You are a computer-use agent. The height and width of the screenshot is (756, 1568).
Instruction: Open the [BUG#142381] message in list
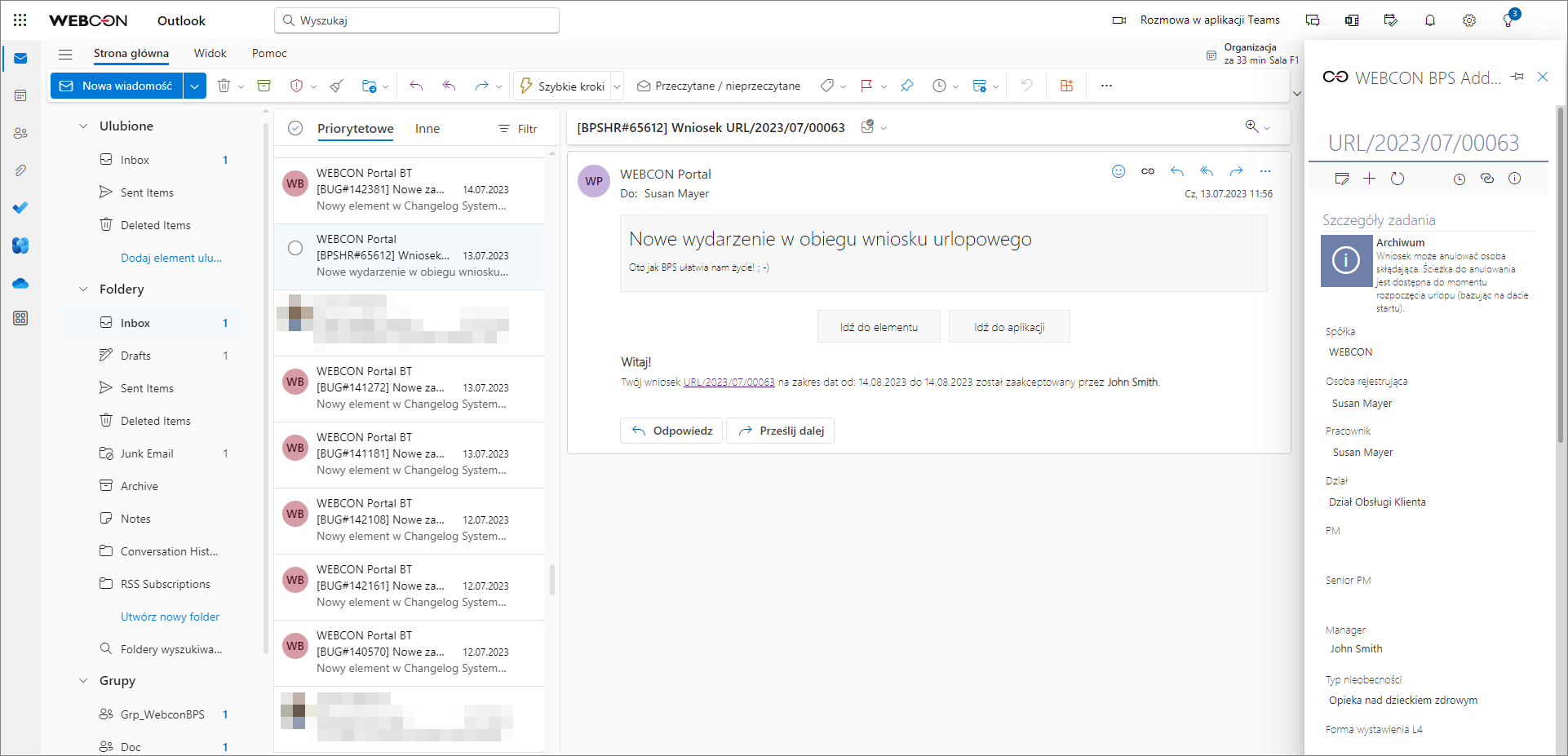pos(410,189)
